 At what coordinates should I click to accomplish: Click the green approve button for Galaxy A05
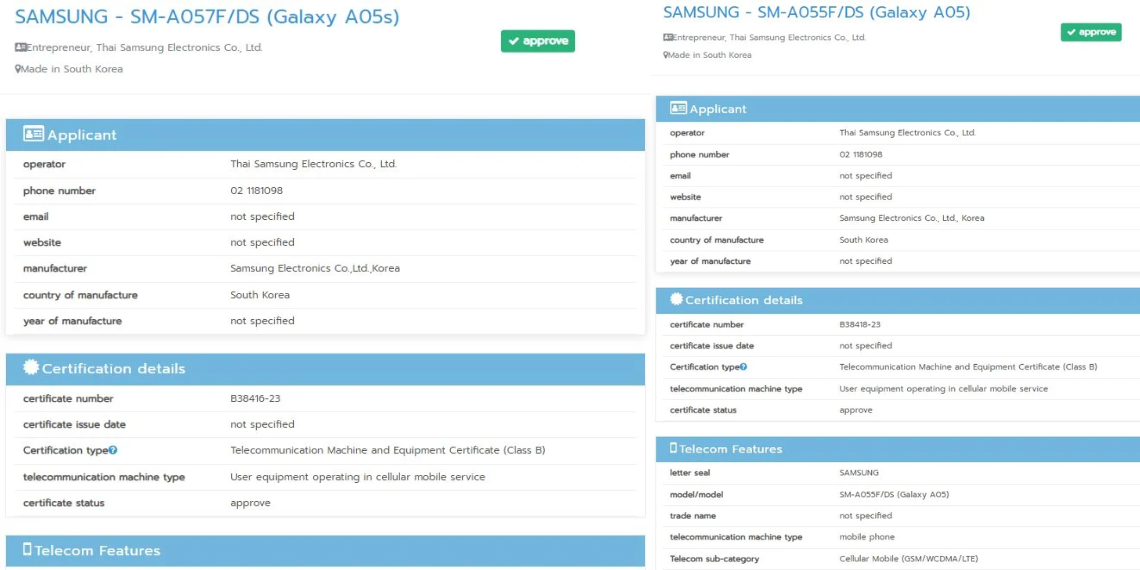point(1091,32)
